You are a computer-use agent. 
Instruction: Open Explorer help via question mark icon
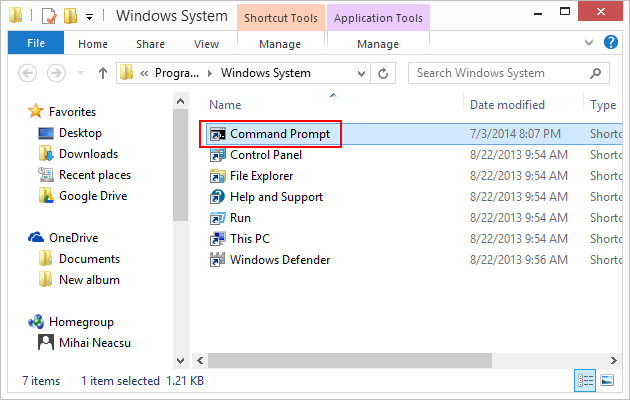pyautogui.click(x=613, y=44)
